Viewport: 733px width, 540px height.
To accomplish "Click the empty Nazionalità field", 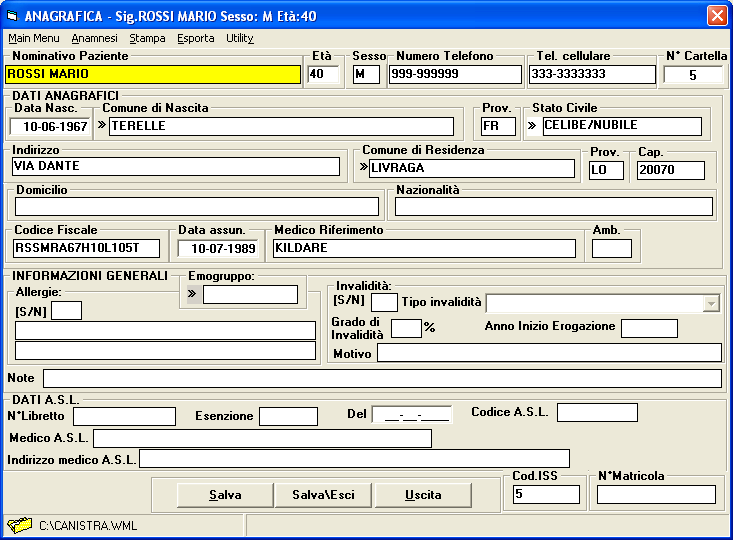I will pyautogui.click(x=554, y=206).
